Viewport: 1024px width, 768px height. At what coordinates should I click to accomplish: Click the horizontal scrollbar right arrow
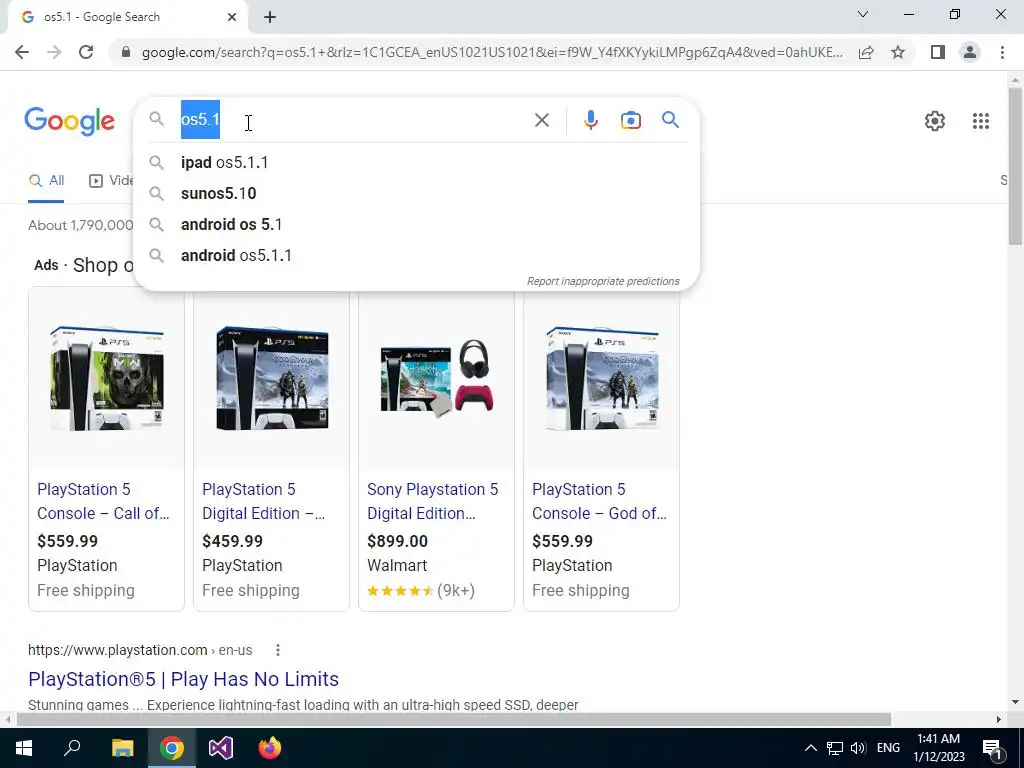pos(999,719)
